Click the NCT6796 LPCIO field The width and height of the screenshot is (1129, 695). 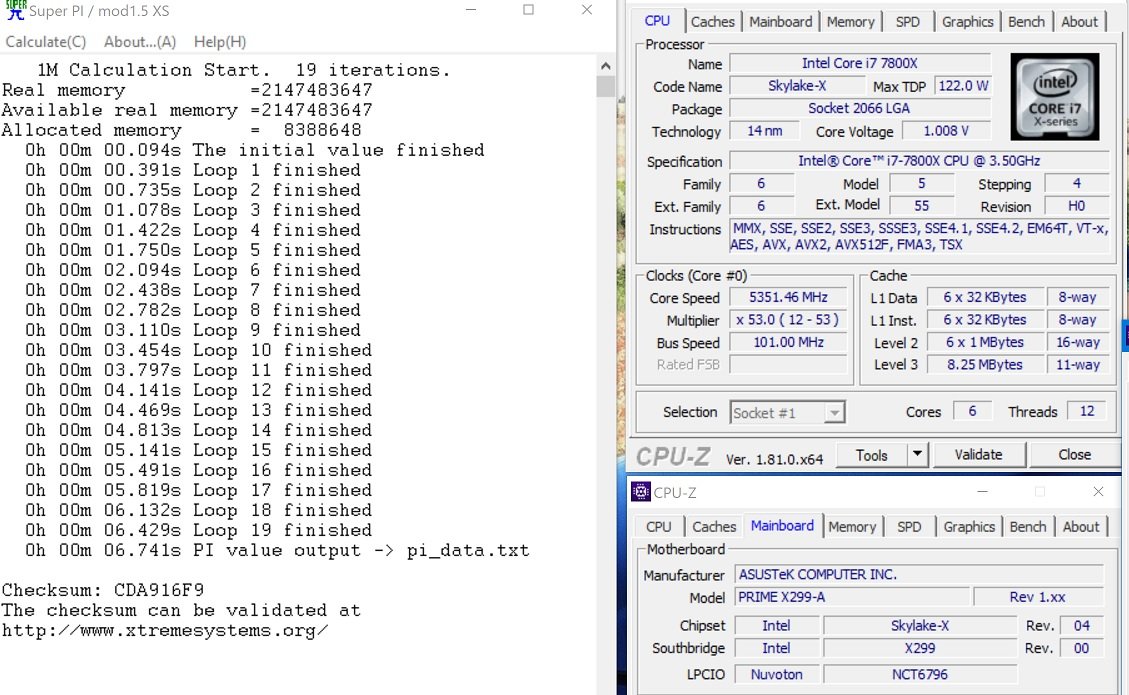(x=919, y=675)
